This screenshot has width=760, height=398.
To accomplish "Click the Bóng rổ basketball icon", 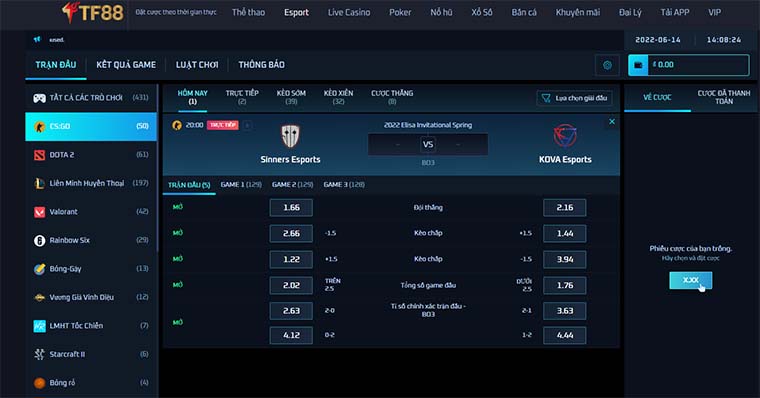I will (x=39, y=383).
